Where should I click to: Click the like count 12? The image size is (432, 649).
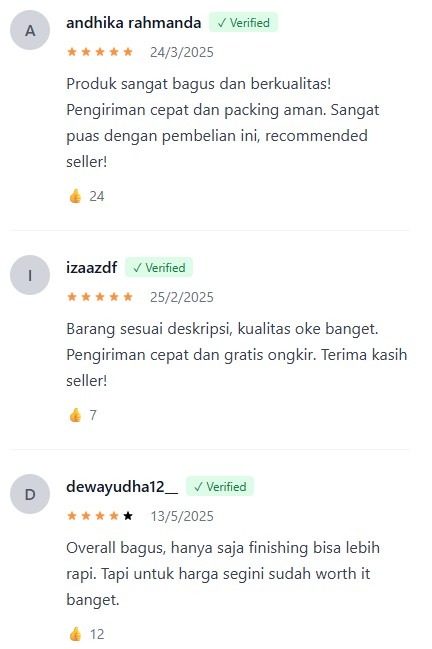click(97, 634)
